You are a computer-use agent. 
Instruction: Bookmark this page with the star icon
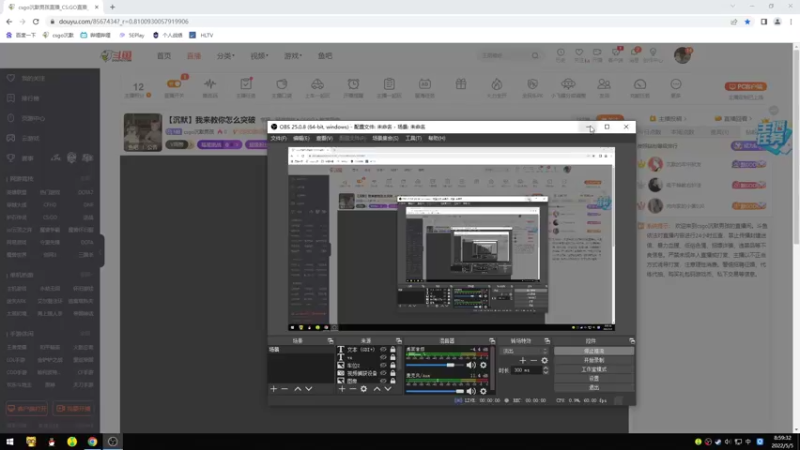[747, 21]
